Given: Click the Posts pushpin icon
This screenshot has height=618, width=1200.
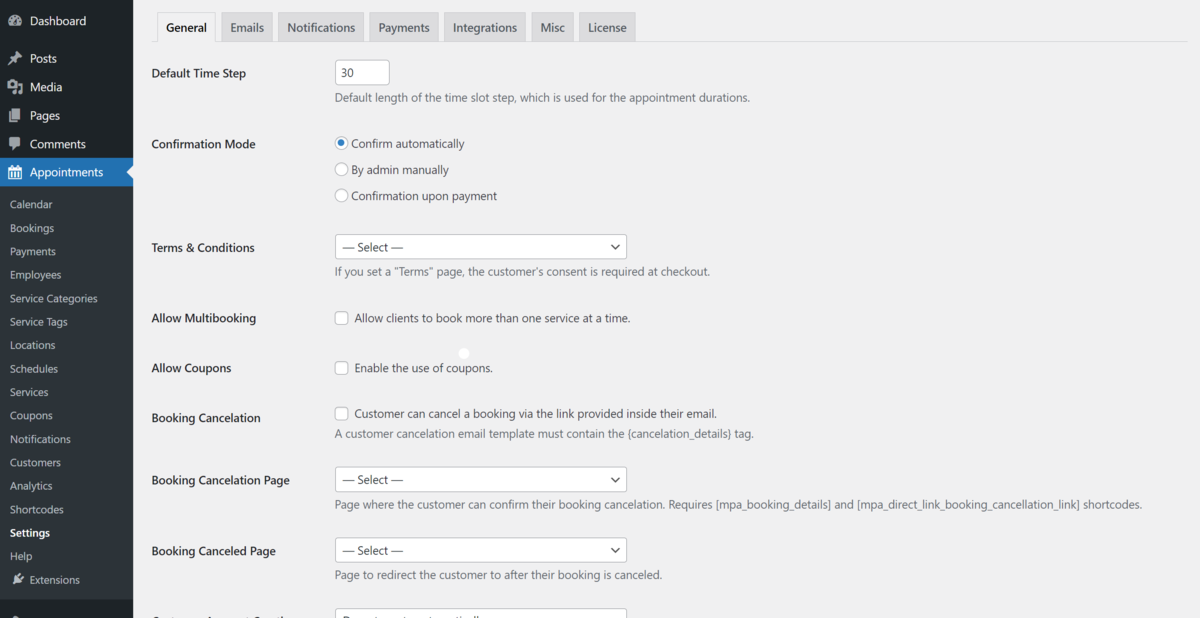Looking at the screenshot, I should tap(15, 59).
